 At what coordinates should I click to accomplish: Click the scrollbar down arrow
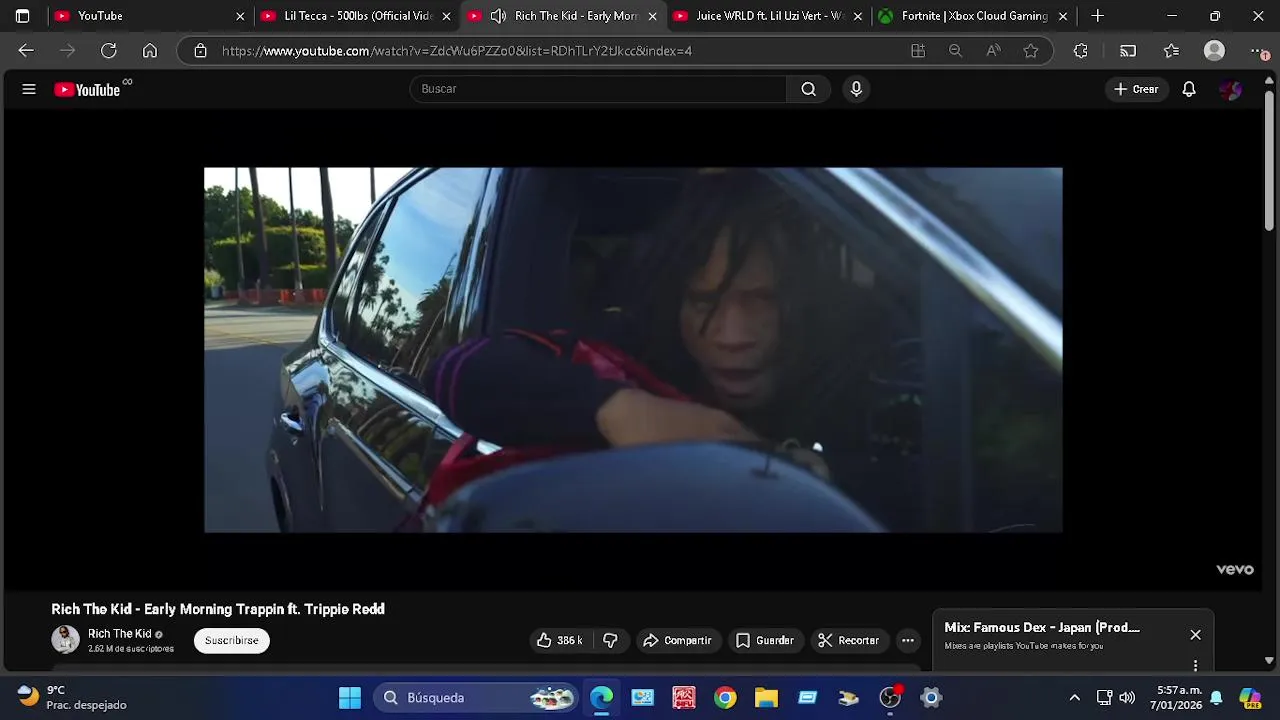[x=1269, y=660]
